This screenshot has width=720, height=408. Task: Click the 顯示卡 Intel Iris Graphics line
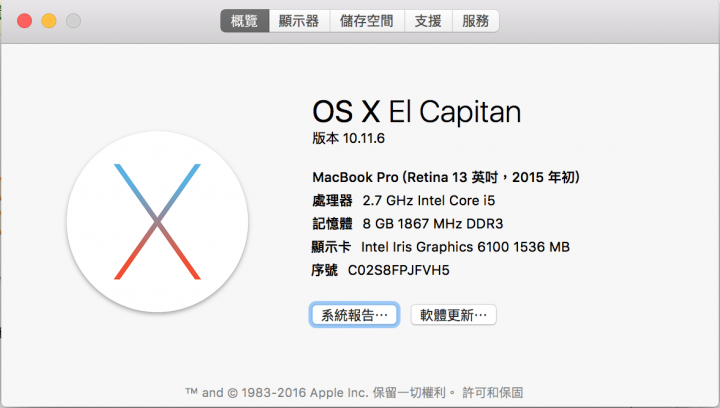tap(441, 247)
